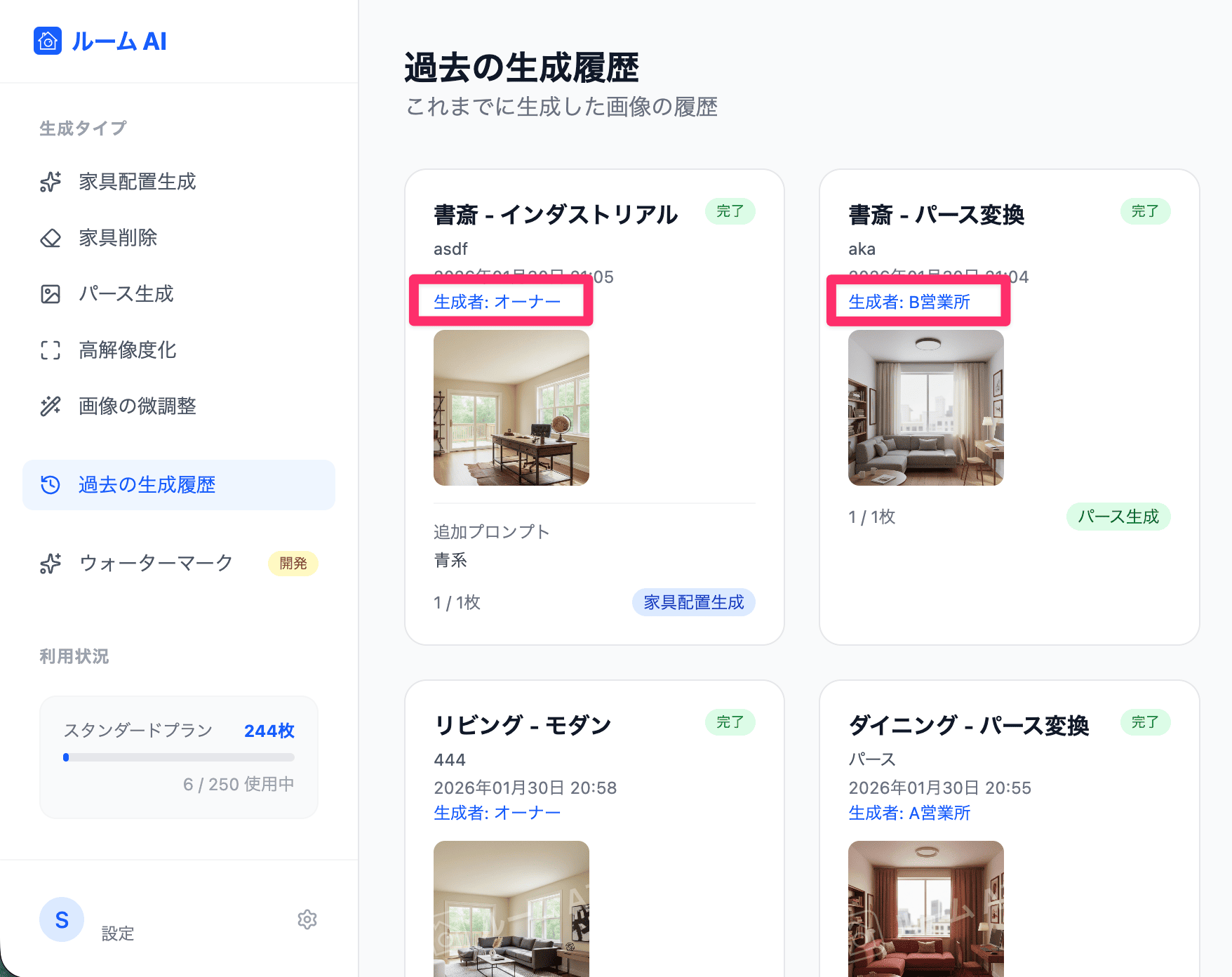The width and height of the screenshot is (1232, 977).
Task: Click the sparkle icon beside ウォーターマーク
Action: click(x=51, y=564)
